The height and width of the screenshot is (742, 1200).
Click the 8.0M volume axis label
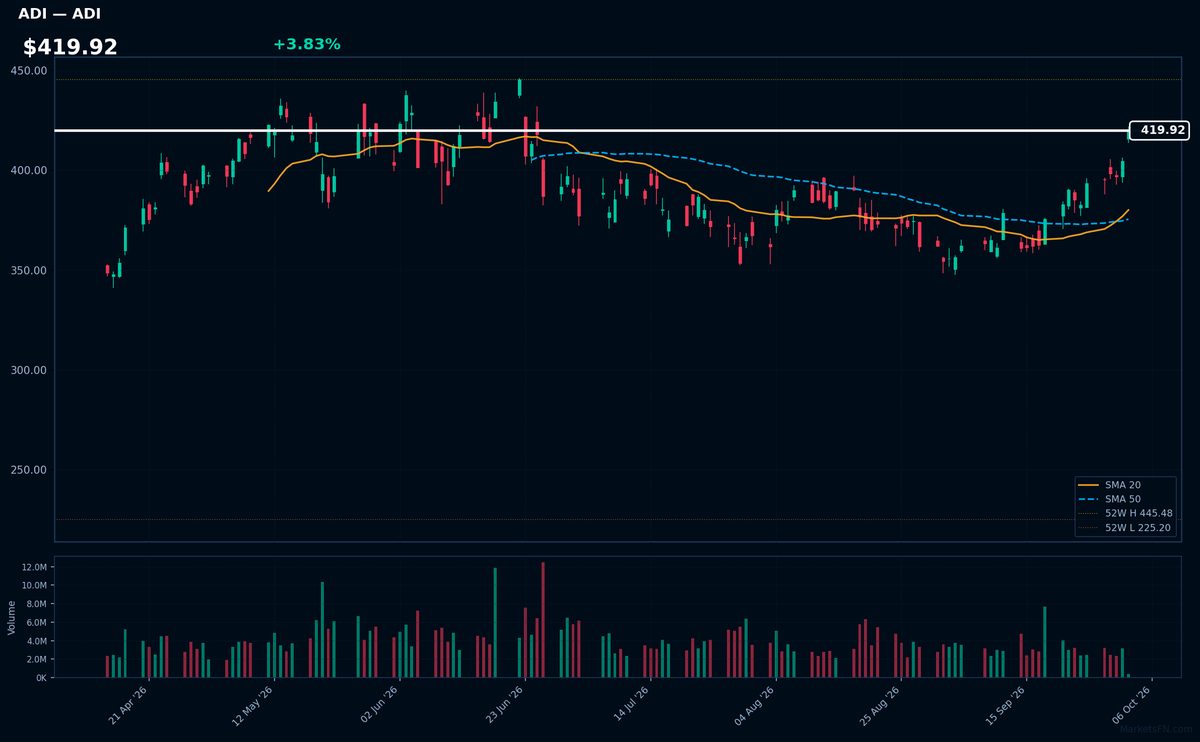coord(36,604)
